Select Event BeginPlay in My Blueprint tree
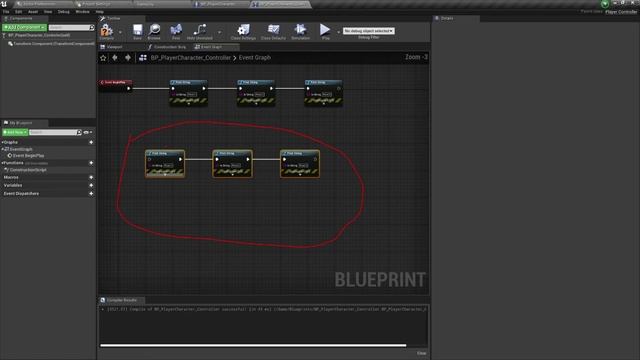The height and width of the screenshot is (360, 640). pos(26,156)
